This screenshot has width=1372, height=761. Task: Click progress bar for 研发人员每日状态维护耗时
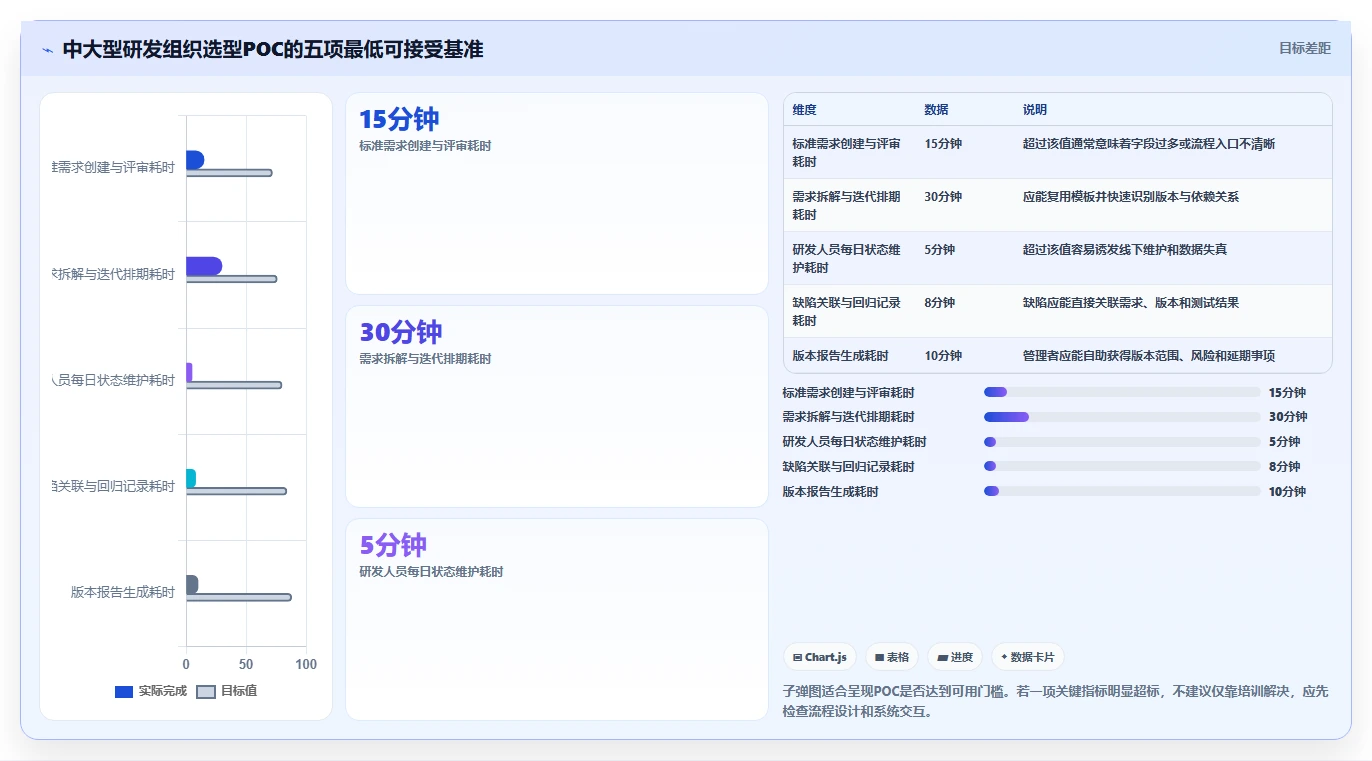point(1122,442)
